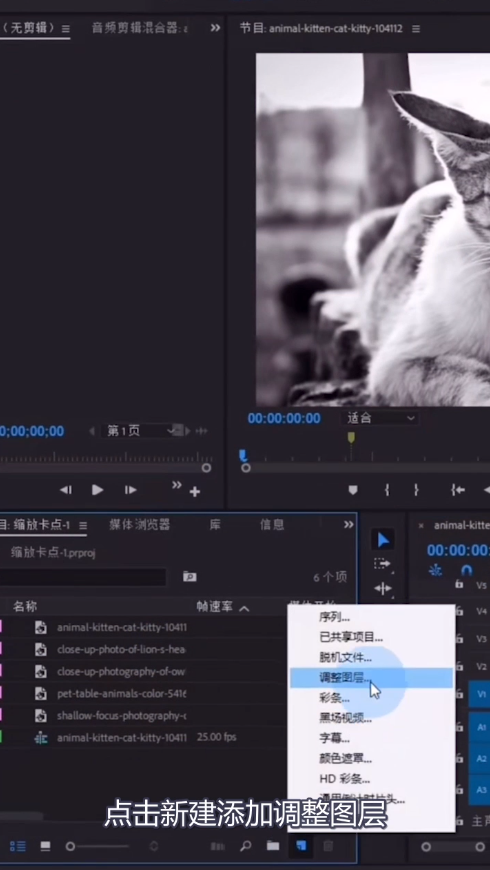
Task: Click the lock on track V4
Action: (x=459, y=611)
